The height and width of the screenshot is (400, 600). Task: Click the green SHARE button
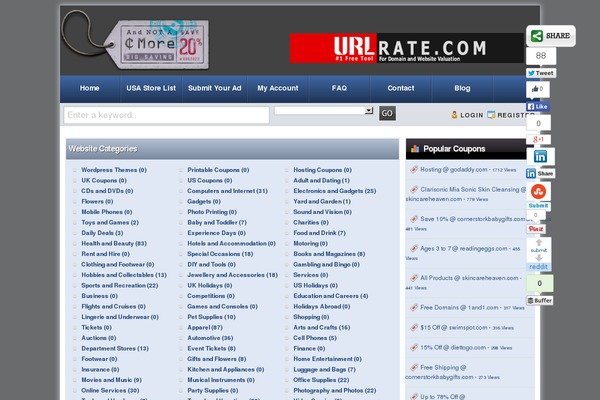pyautogui.click(x=550, y=36)
